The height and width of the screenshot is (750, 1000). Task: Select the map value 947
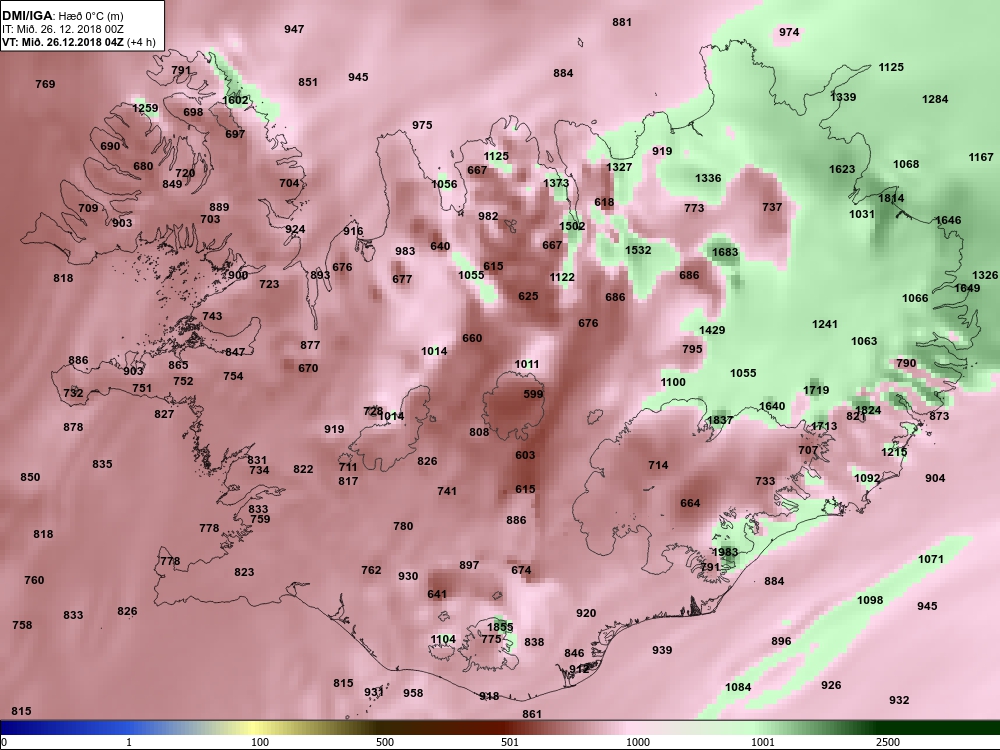pyautogui.click(x=294, y=29)
